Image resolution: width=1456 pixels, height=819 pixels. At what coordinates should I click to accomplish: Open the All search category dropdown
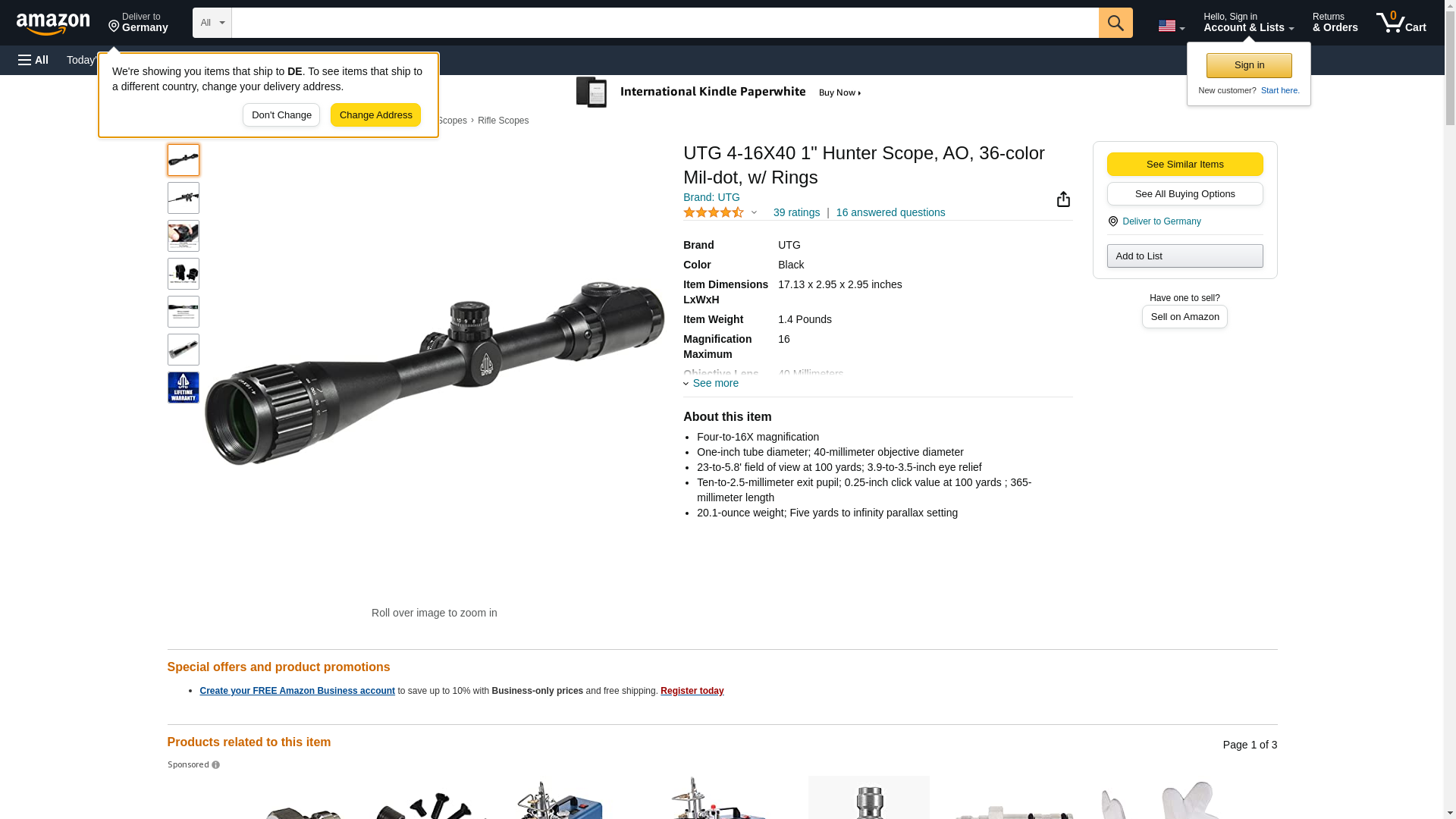212,23
